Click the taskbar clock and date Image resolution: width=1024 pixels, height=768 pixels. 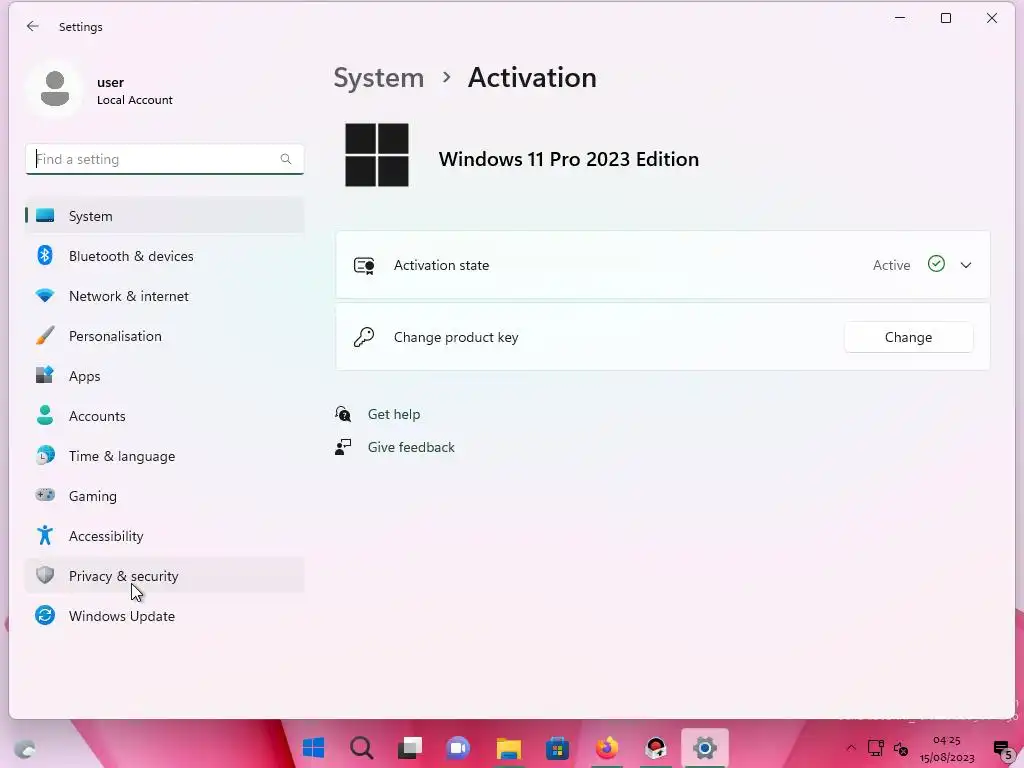coord(947,748)
